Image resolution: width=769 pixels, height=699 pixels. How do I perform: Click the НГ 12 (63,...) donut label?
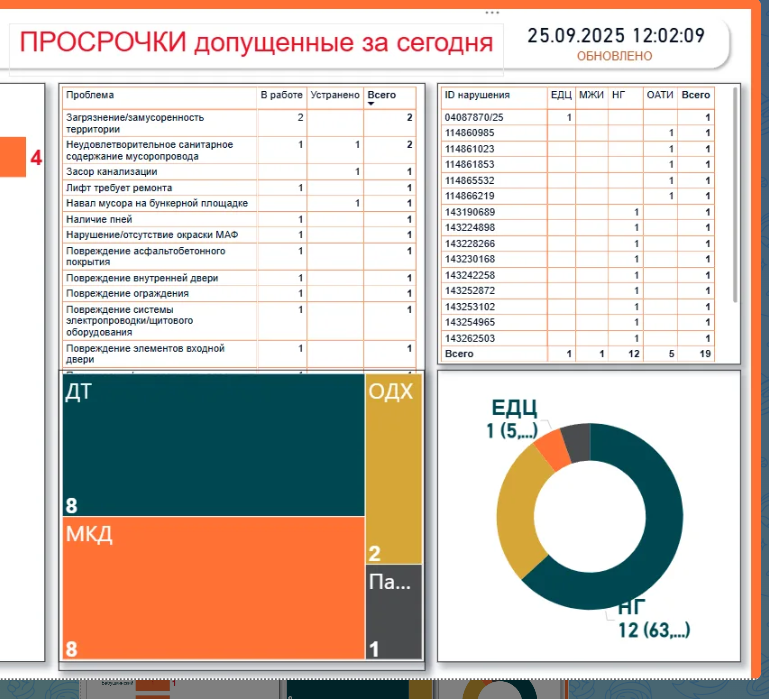[x=654, y=619]
